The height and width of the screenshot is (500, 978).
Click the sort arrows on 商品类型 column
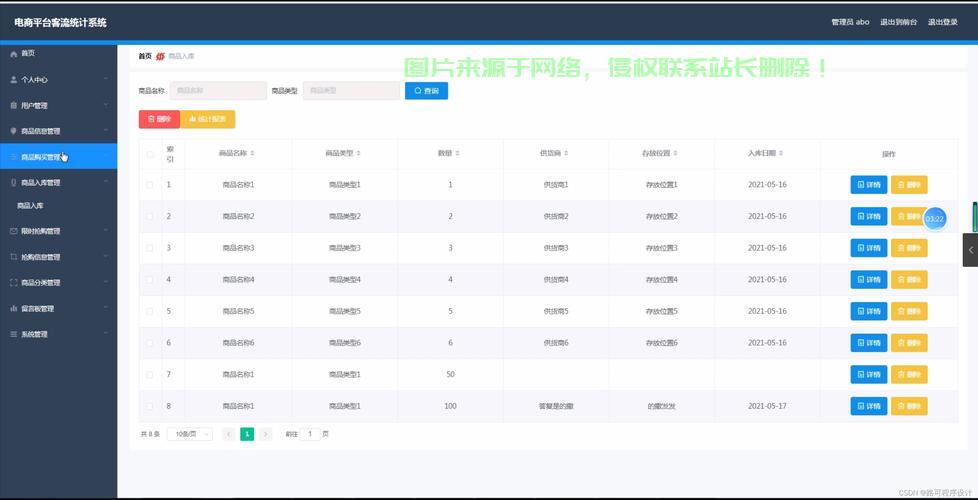359,153
